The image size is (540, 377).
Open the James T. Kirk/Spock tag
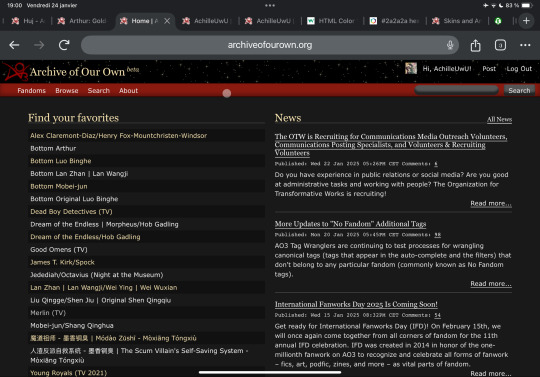click(62, 262)
